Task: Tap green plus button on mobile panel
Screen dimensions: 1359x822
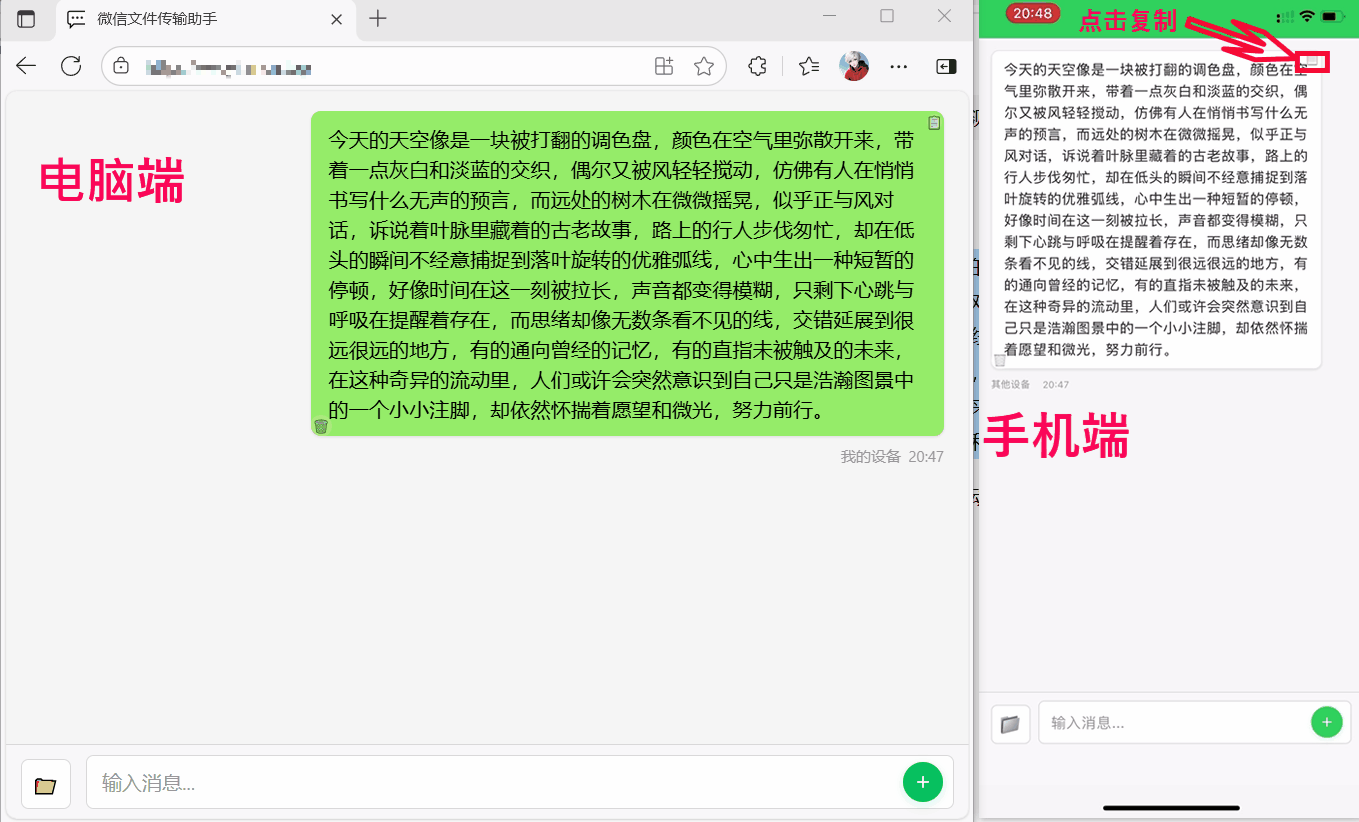Action: click(x=1326, y=722)
